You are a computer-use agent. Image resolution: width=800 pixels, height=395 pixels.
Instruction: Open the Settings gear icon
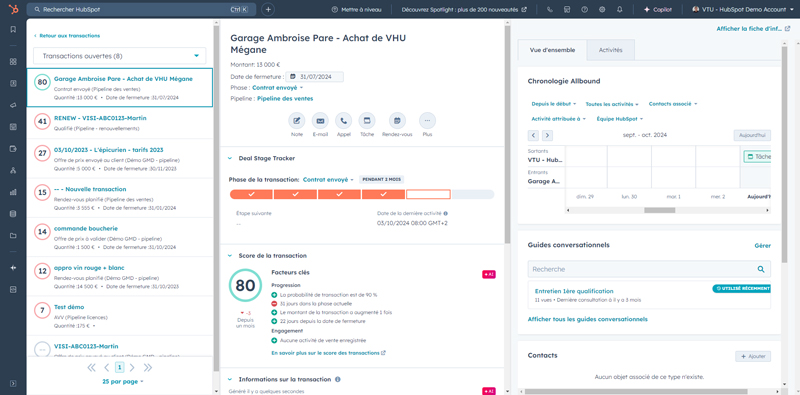pos(602,9)
